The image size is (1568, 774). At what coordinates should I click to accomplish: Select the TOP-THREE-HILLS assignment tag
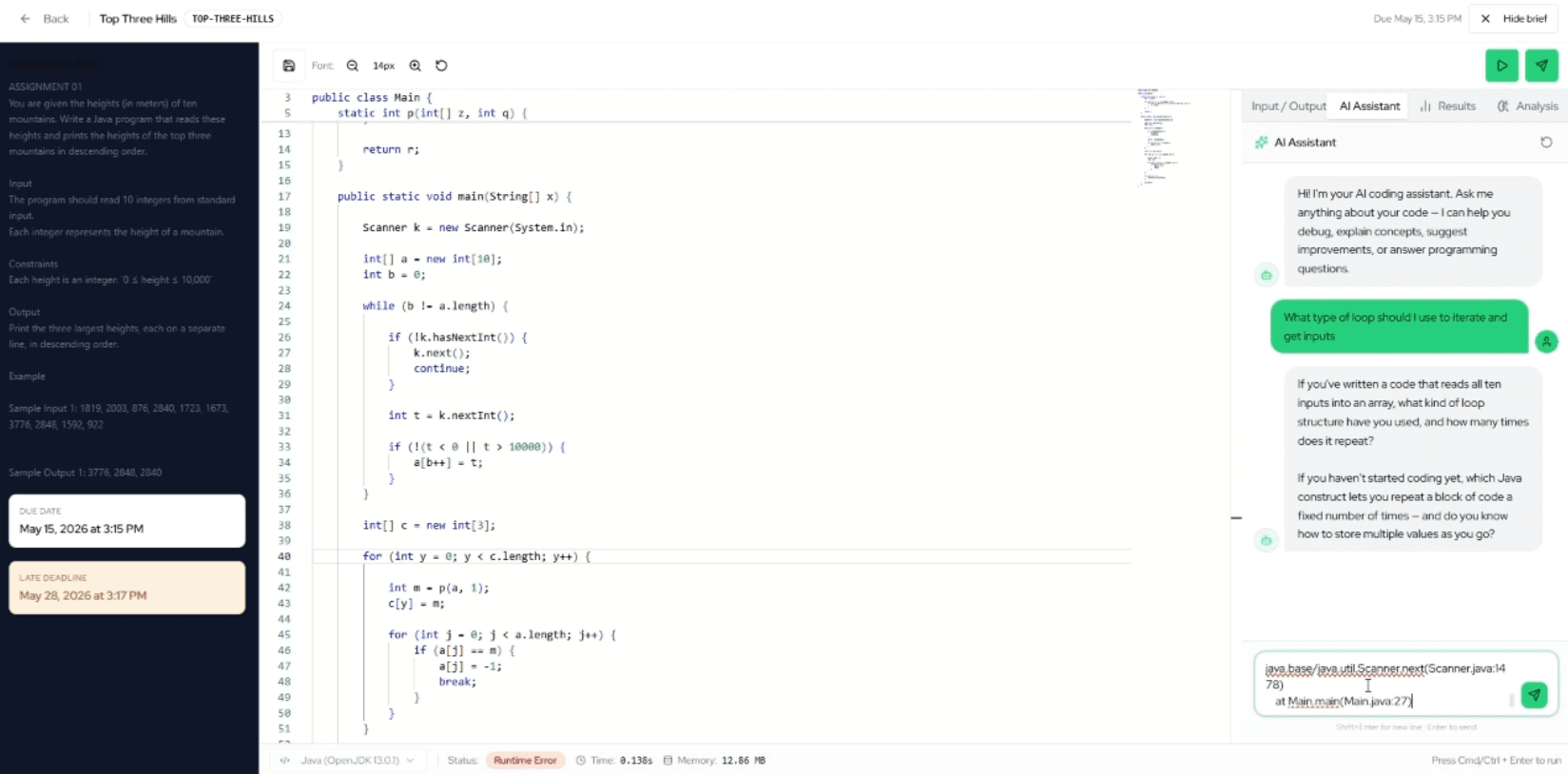click(x=233, y=18)
